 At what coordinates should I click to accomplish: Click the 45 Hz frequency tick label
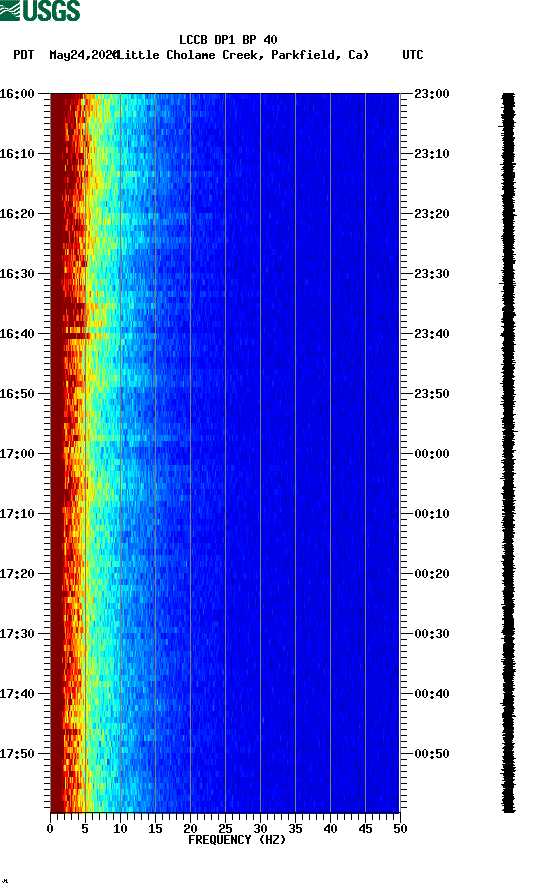tap(365, 829)
